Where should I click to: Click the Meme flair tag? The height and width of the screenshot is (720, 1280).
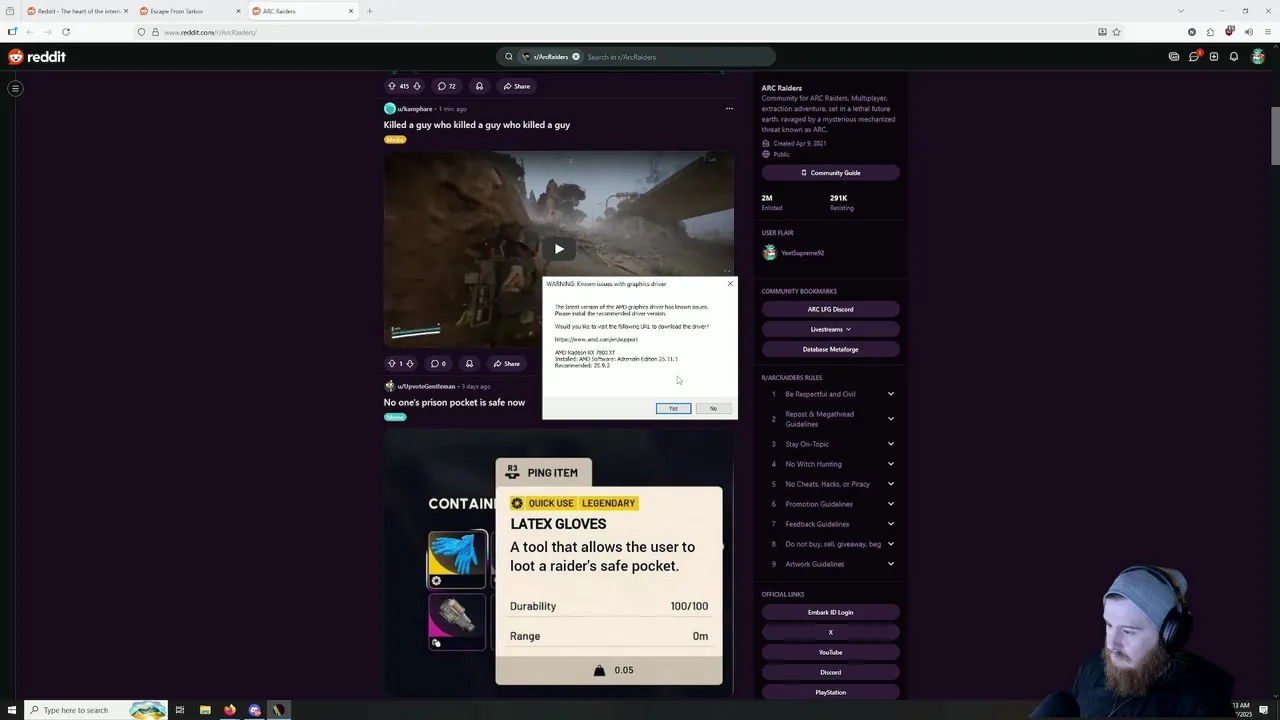395,417
